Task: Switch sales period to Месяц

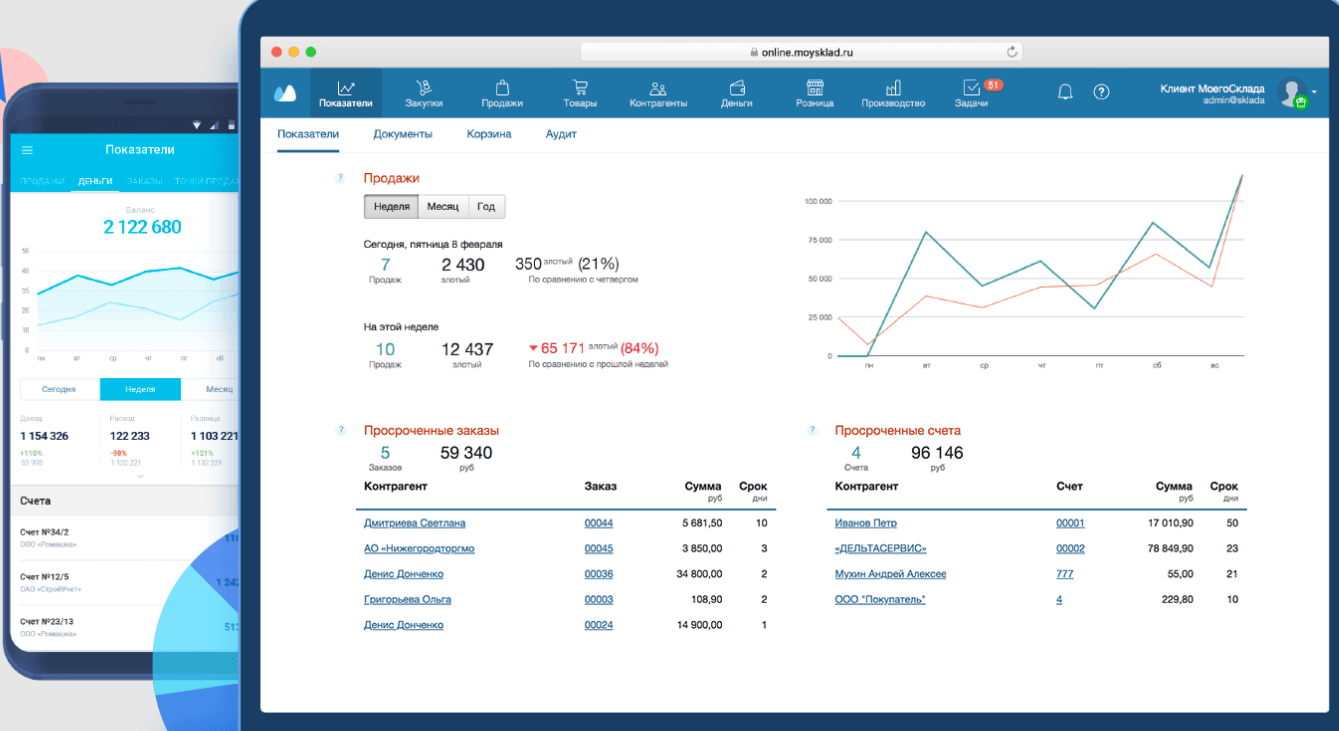Action: tap(442, 207)
